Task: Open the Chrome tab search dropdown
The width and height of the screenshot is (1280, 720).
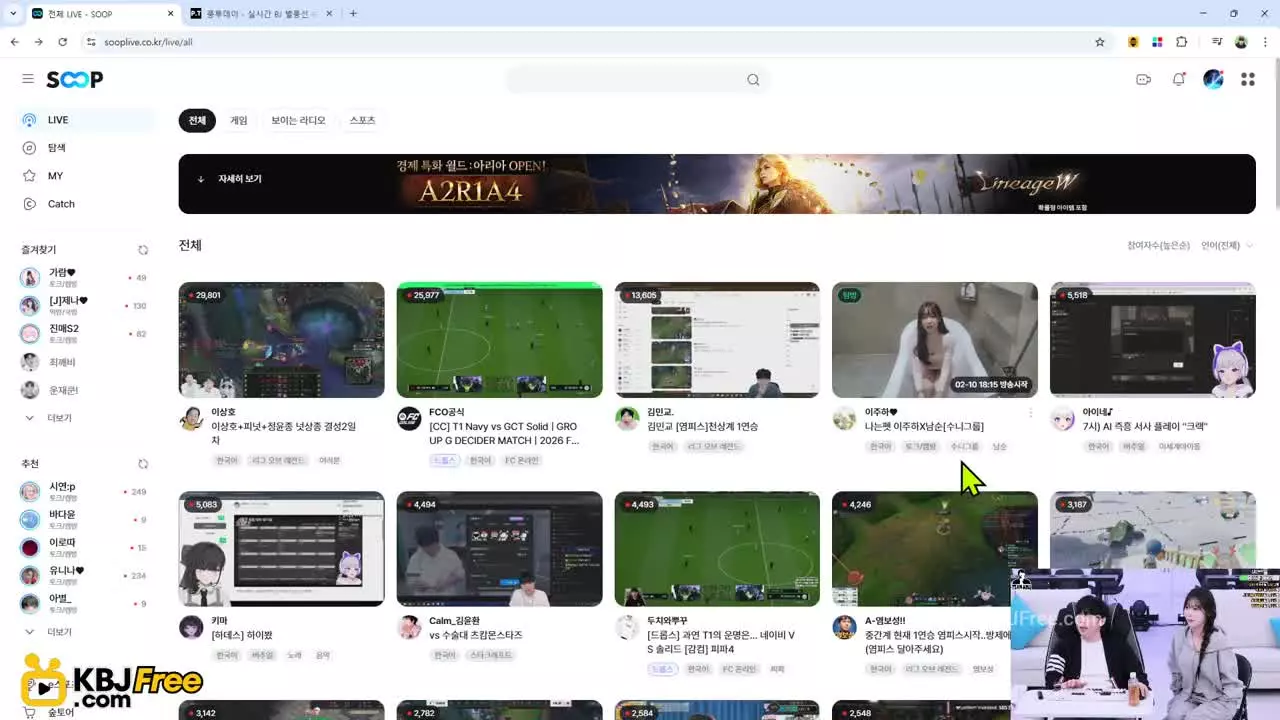Action: pyautogui.click(x=14, y=14)
